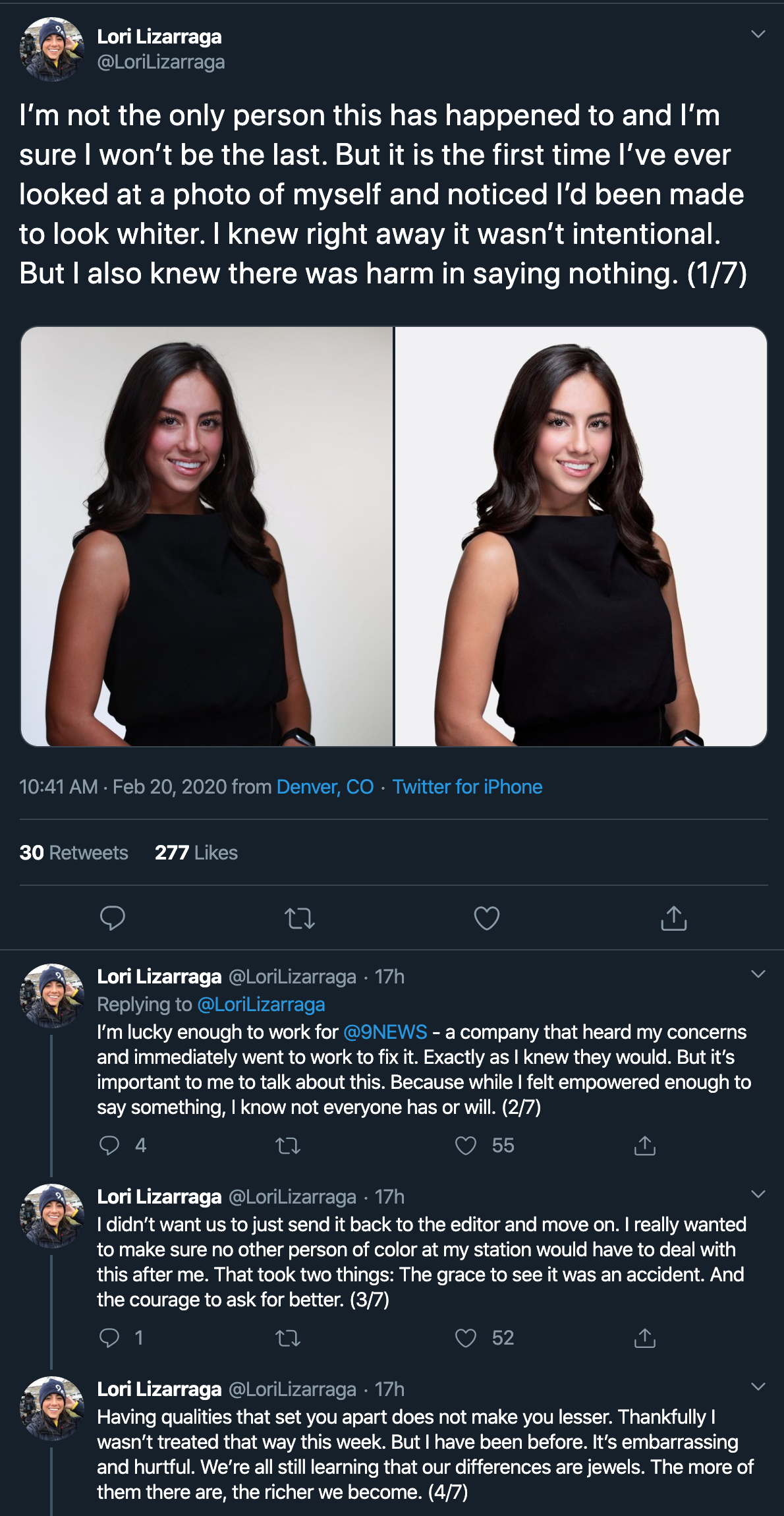Like the main tweet with heart icon
Image resolution: width=784 pixels, height=1516 pixels.
click(x=487, y=918)
